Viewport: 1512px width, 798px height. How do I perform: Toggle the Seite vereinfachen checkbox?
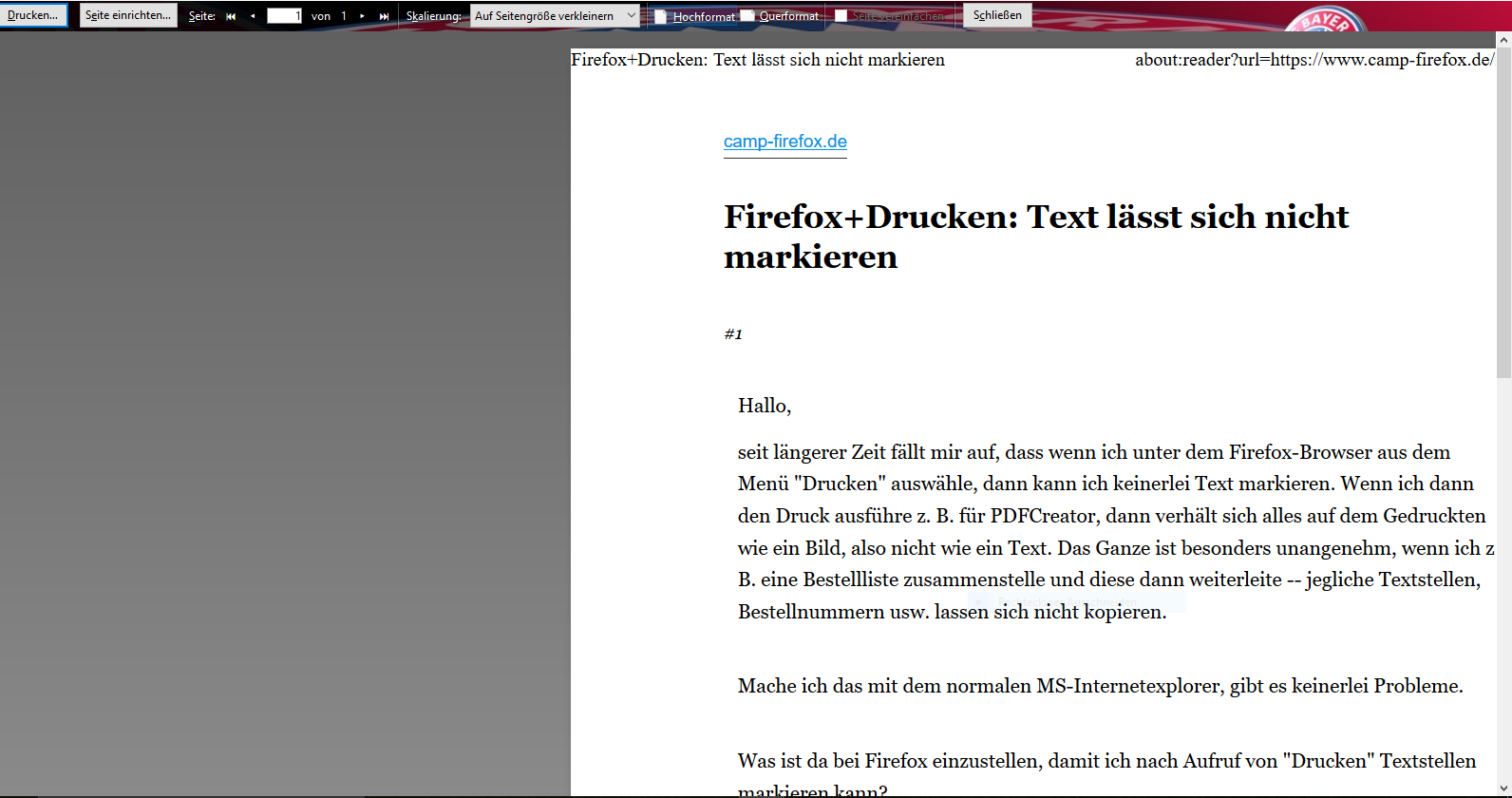[x=841, y=16]
